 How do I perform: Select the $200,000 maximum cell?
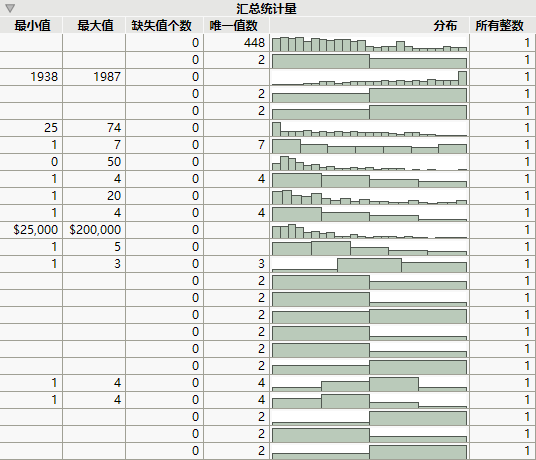click(x=95, y=230)
